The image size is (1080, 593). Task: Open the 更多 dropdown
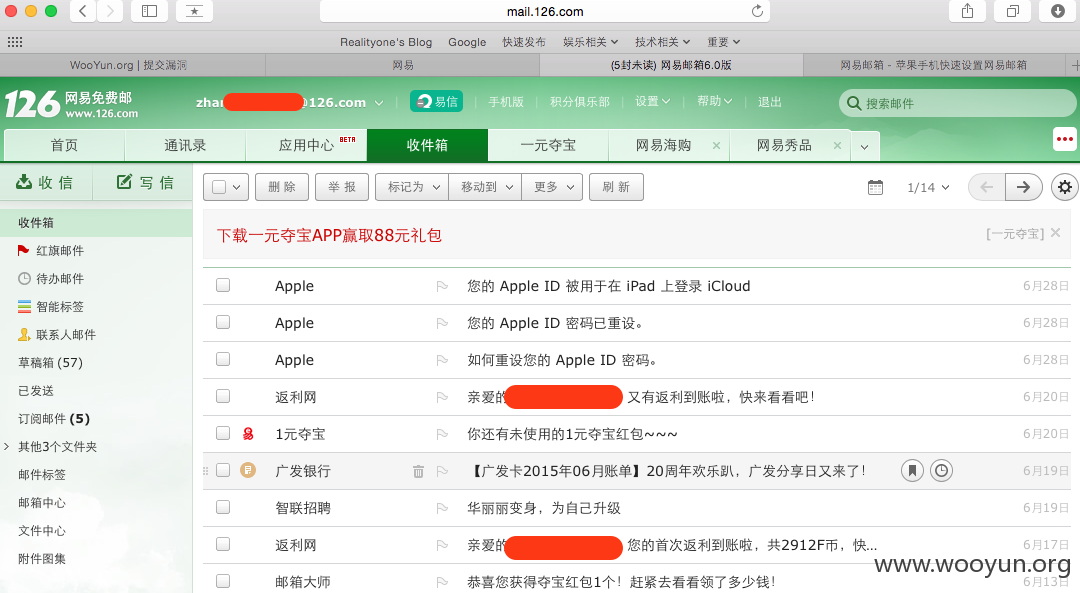pyautogui.click(x=552, y=187)
